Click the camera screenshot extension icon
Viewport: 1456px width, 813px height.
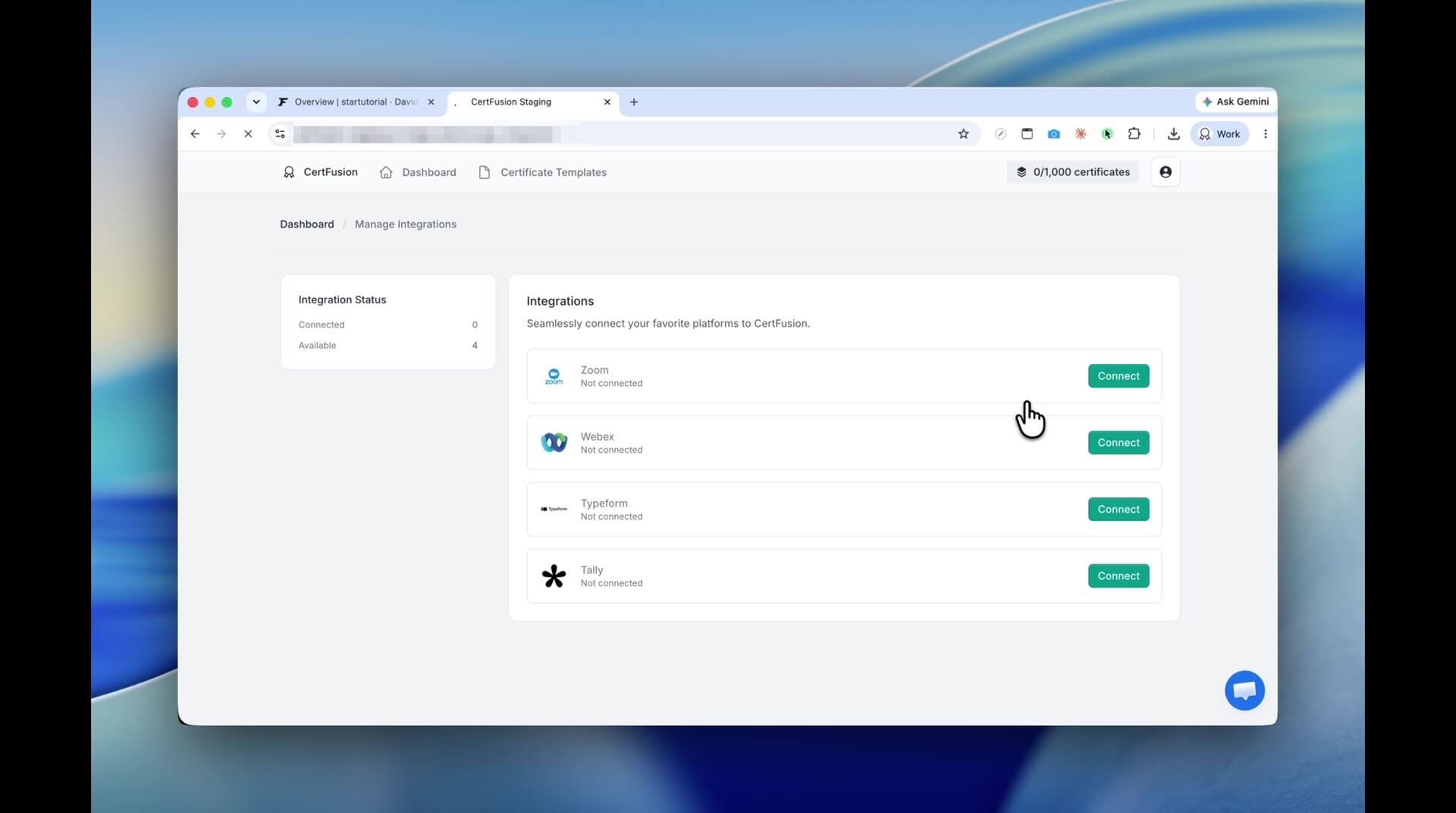(x=1054, y=134)
